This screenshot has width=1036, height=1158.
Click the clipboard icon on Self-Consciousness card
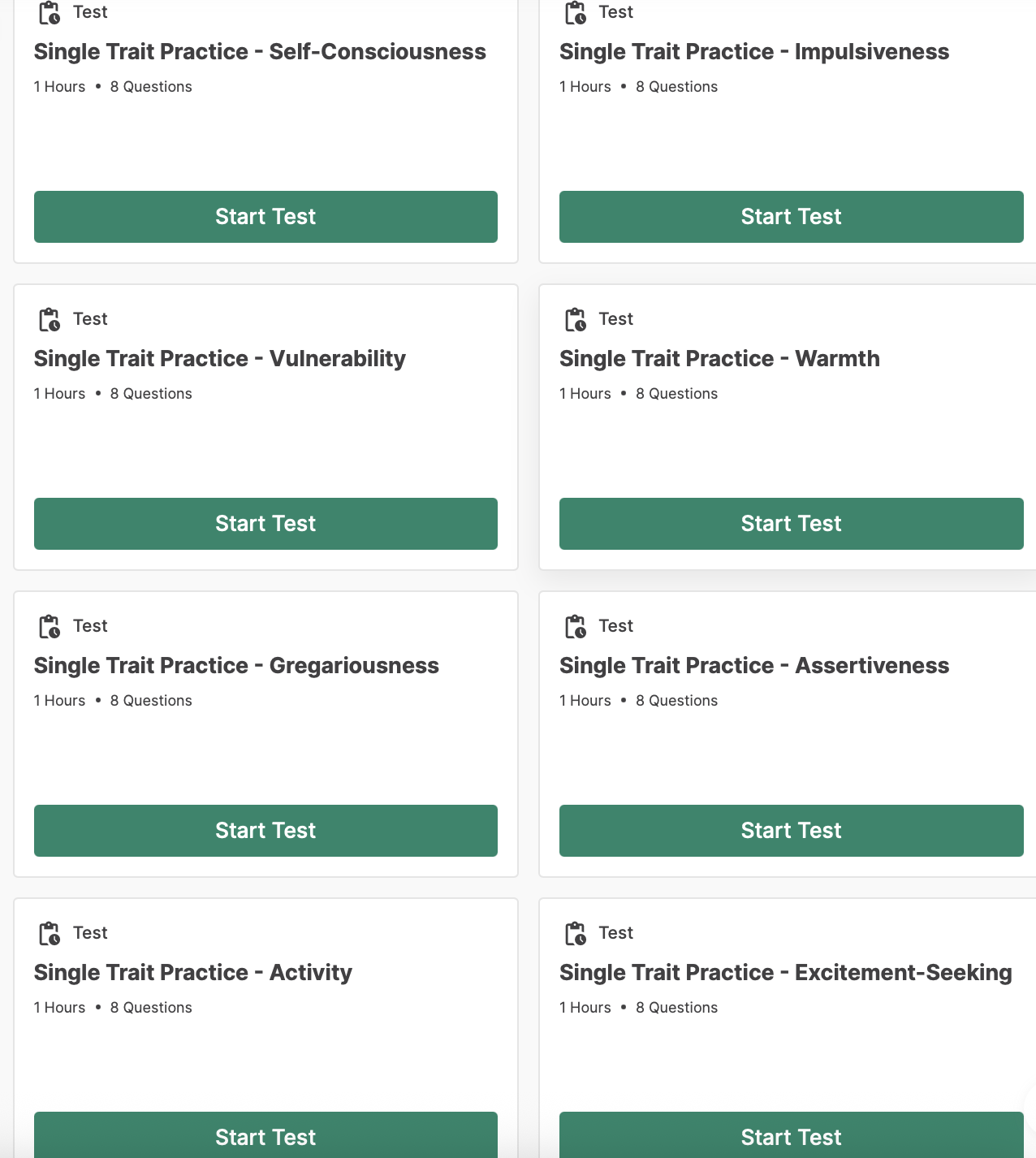[50, 13]
